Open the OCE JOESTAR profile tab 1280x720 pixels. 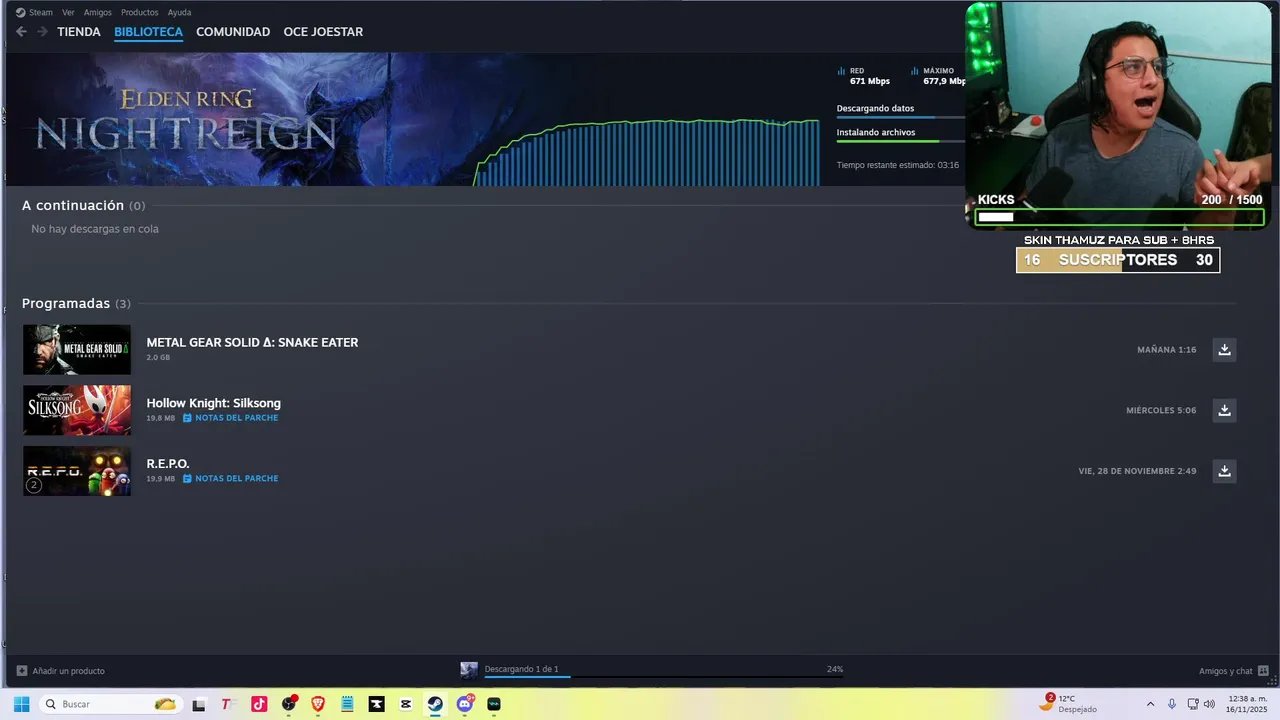tap(323, 32)
